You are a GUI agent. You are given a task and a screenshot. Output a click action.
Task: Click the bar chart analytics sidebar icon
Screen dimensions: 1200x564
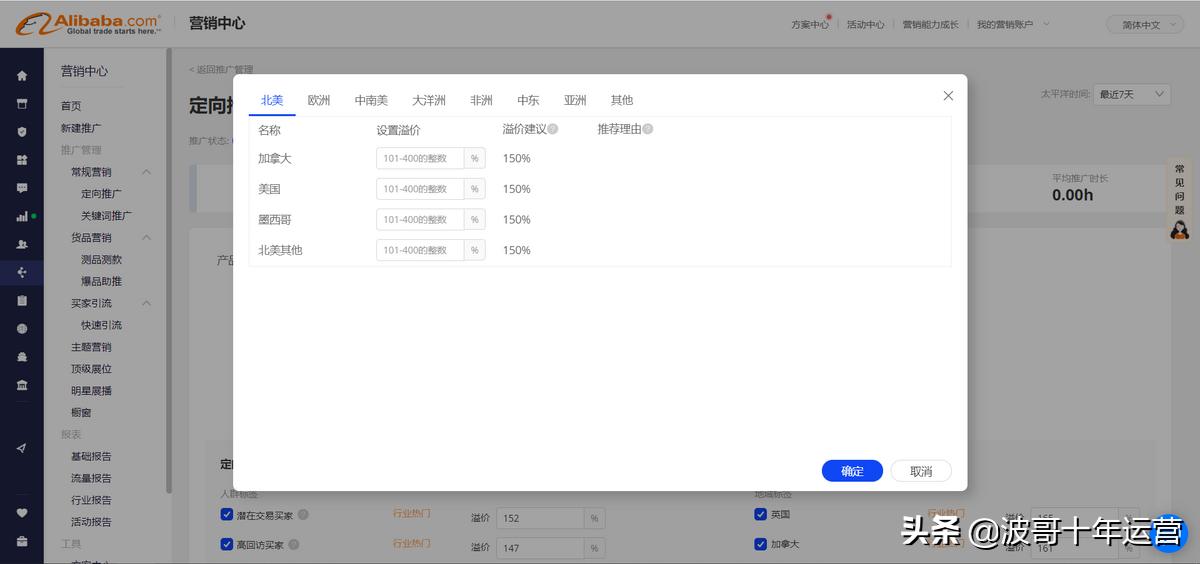[22, 216]
